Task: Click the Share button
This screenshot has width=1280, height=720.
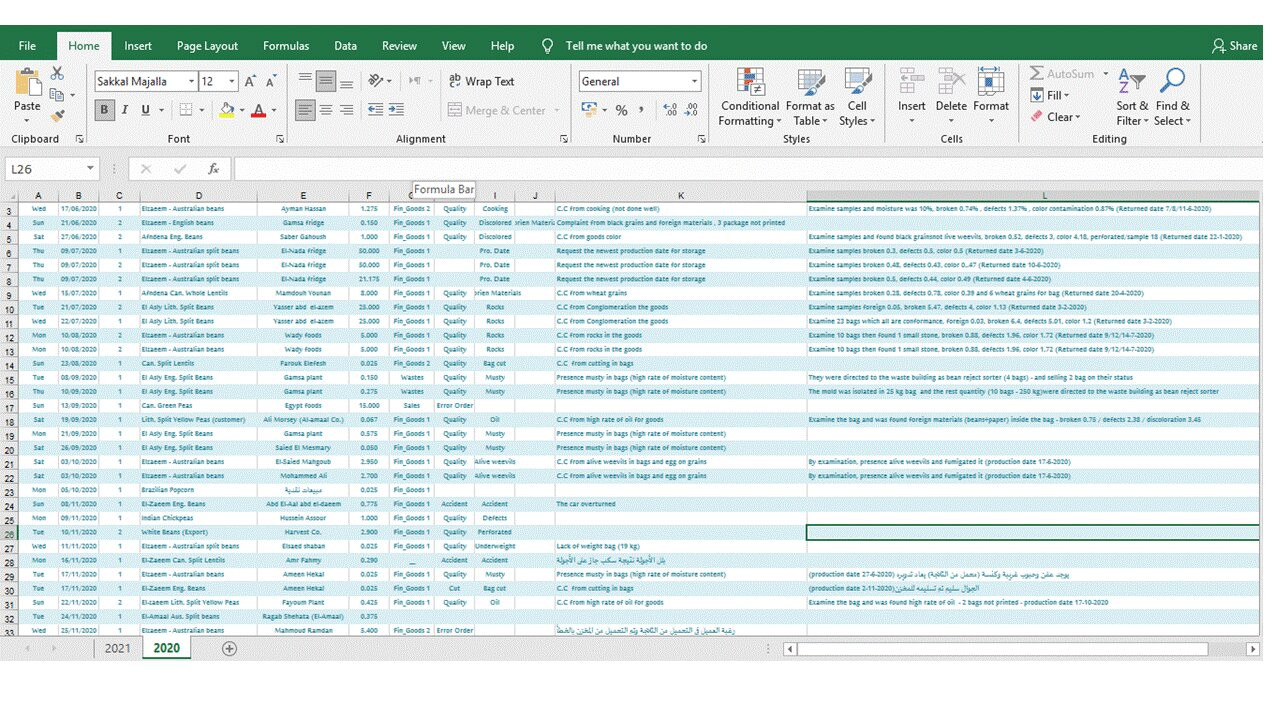Action: [x=1234, y=45]
